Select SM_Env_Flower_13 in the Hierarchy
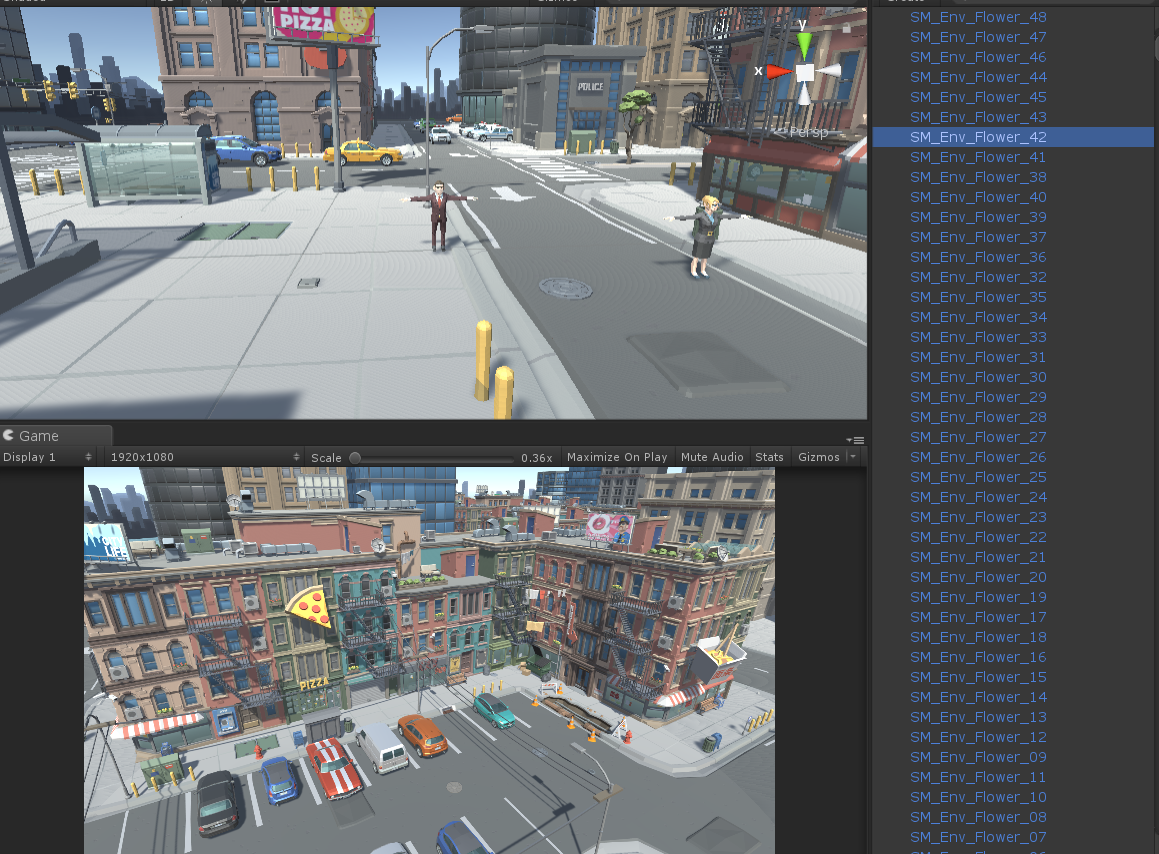Image resolution: width=1159 pixels, height=854 pixels. click(x=1013, y=716)
